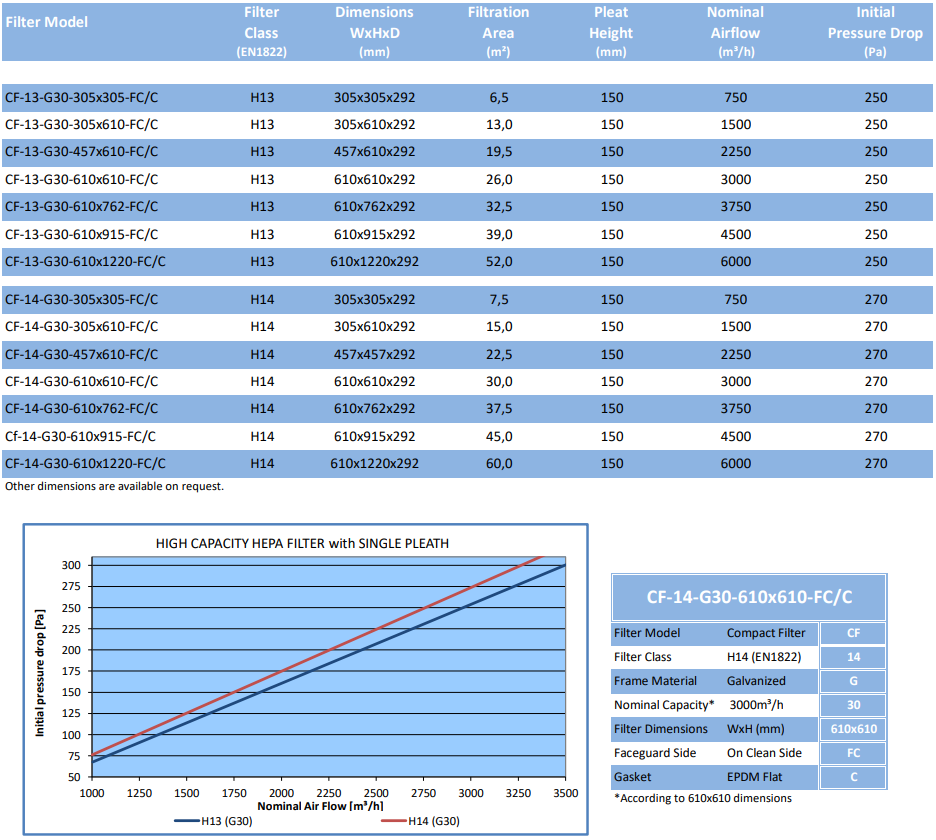Select the Nominal Capacity* label
This screenshot has width=936, height=840.
click(664, 705)
